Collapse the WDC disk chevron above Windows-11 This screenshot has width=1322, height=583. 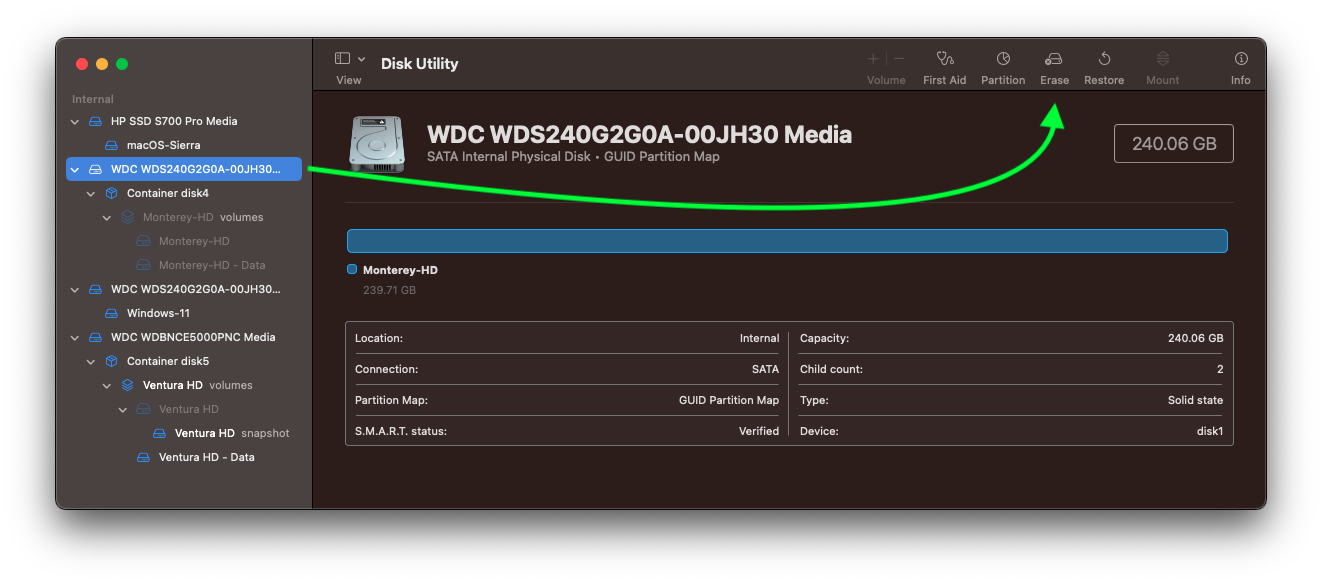[75, 289]
